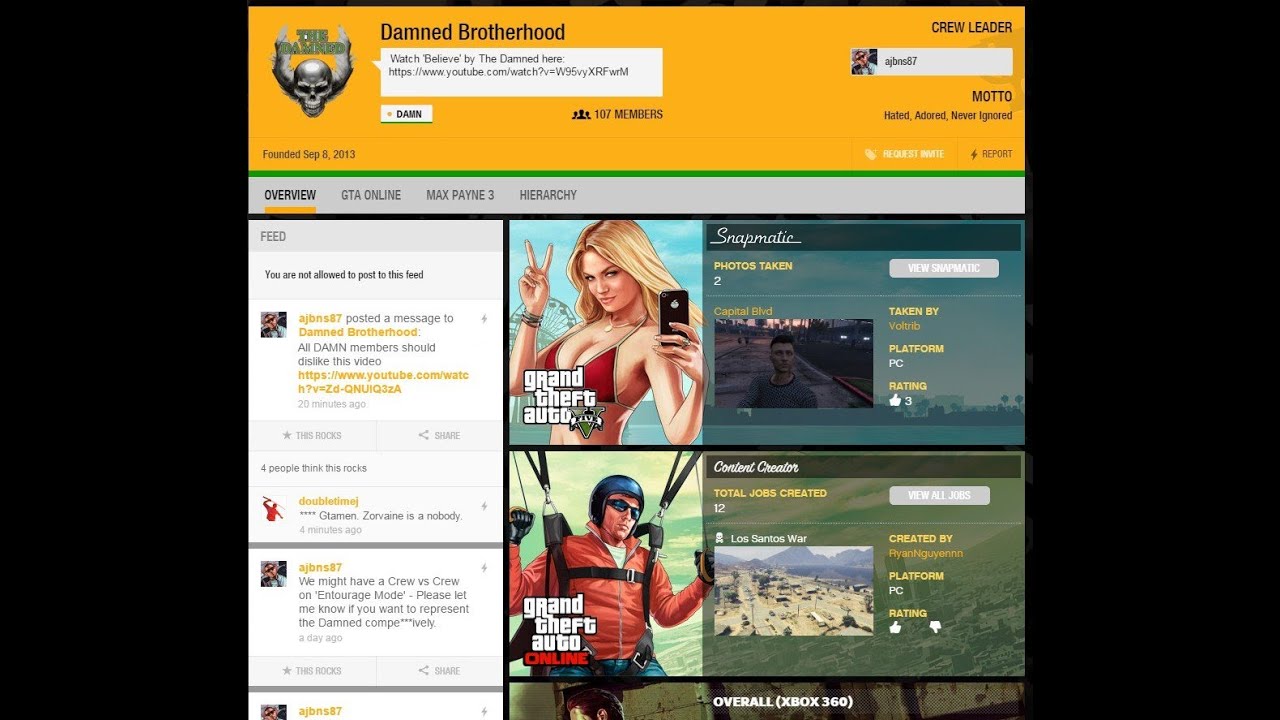Click the flag bolt on Crew vs Crew post
Image resolution: width=1280 pixels, height=720 pixels.
(485, 568)
